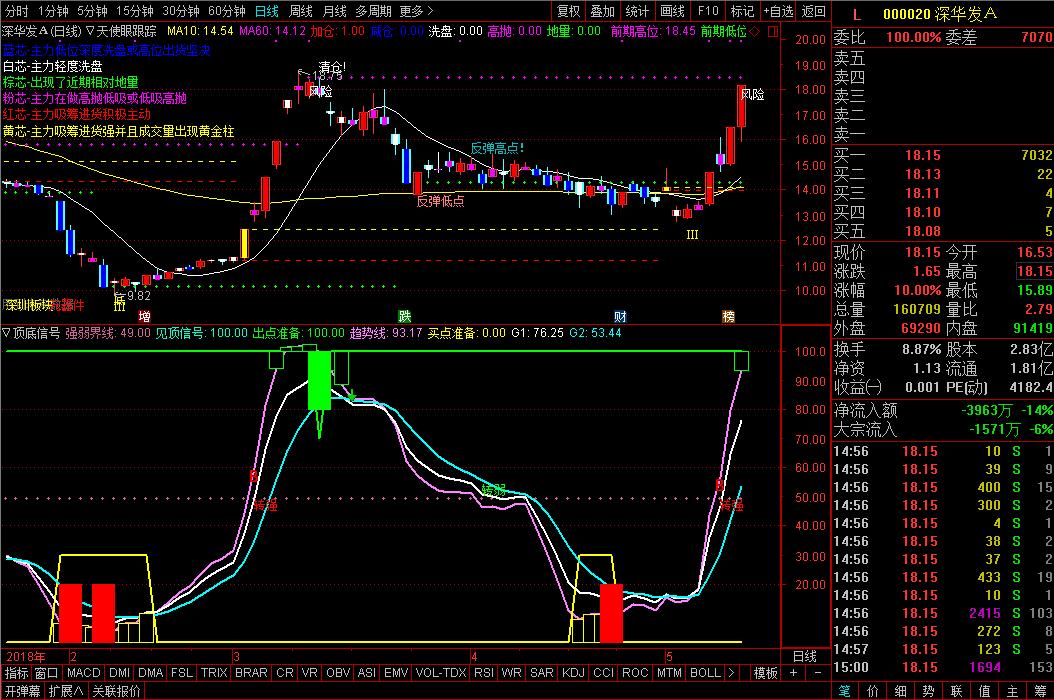This screenshot has height=700, width=1054.
Task: Select the MACD indicator tab
Action: [x=84, y=673]
